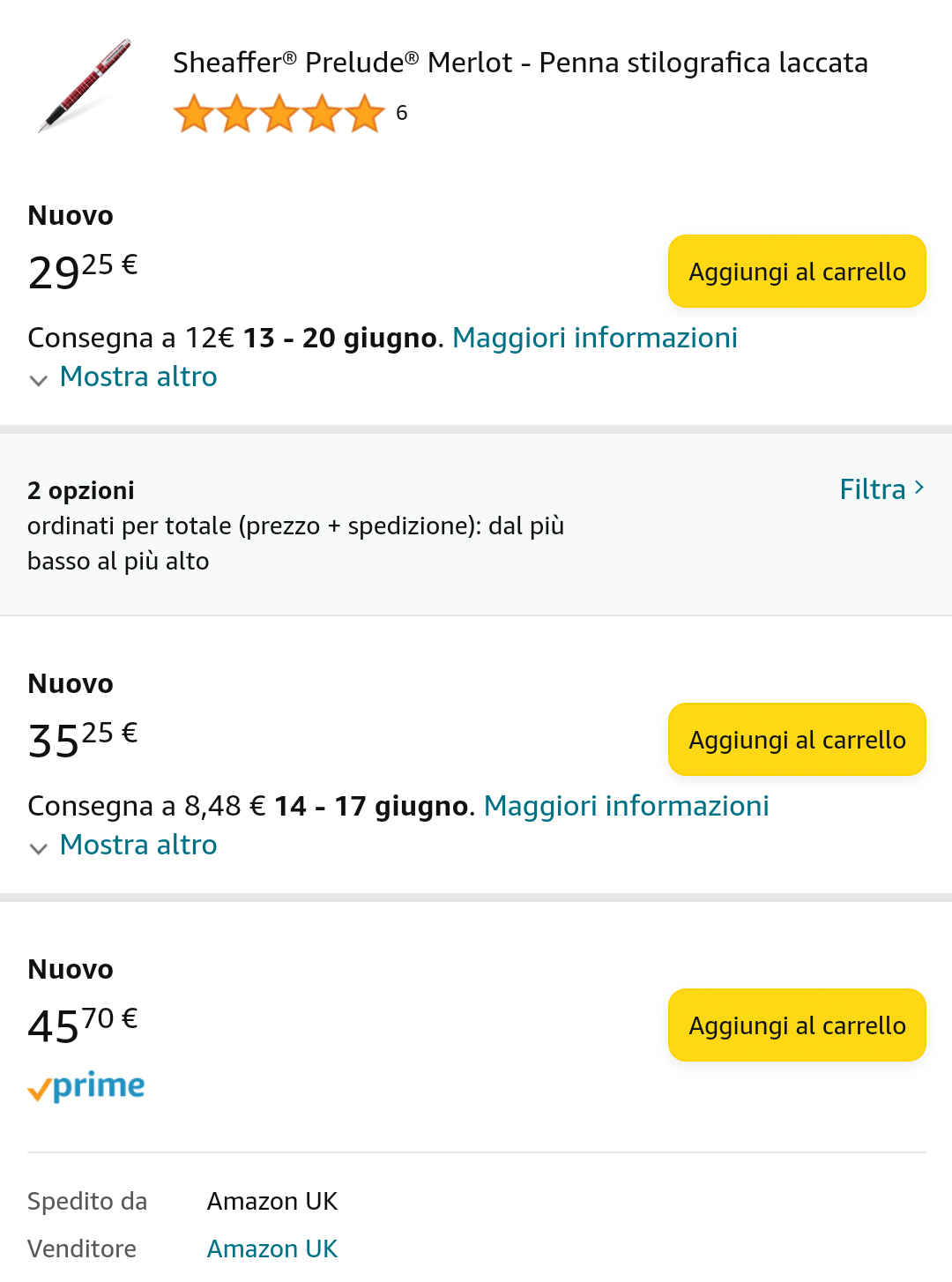Open the Sheaffer pen product thumbnail
Viewport: 952px width, 1282px height.
[84, 86]
